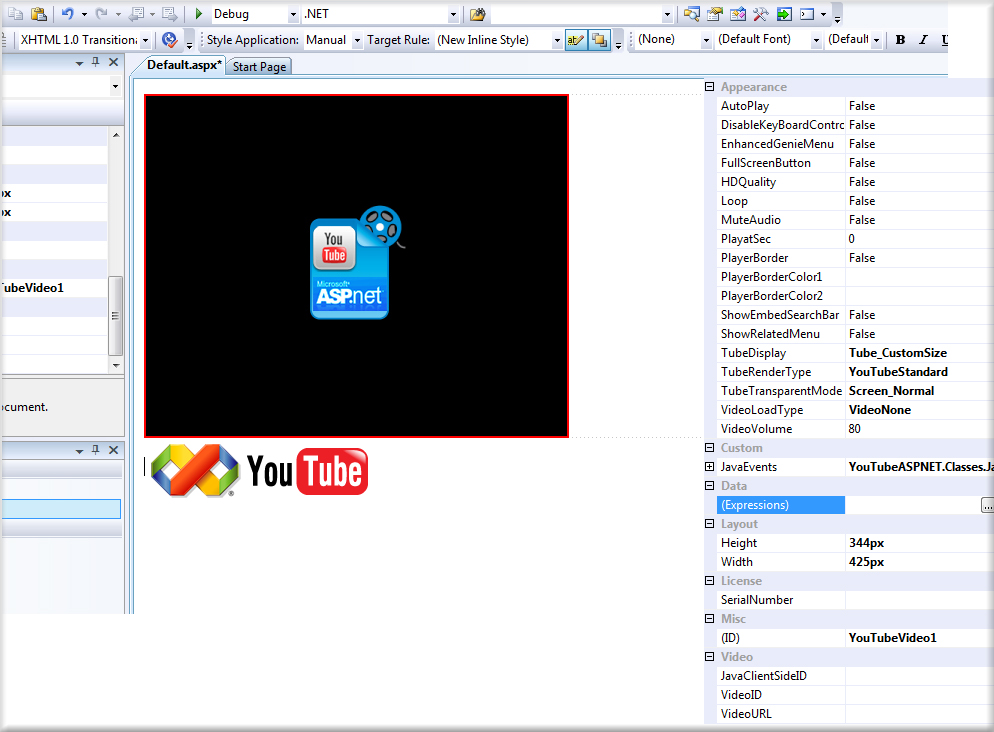Click the VideoURL value field
Viewport: 994px width, 732px height.
919,714
